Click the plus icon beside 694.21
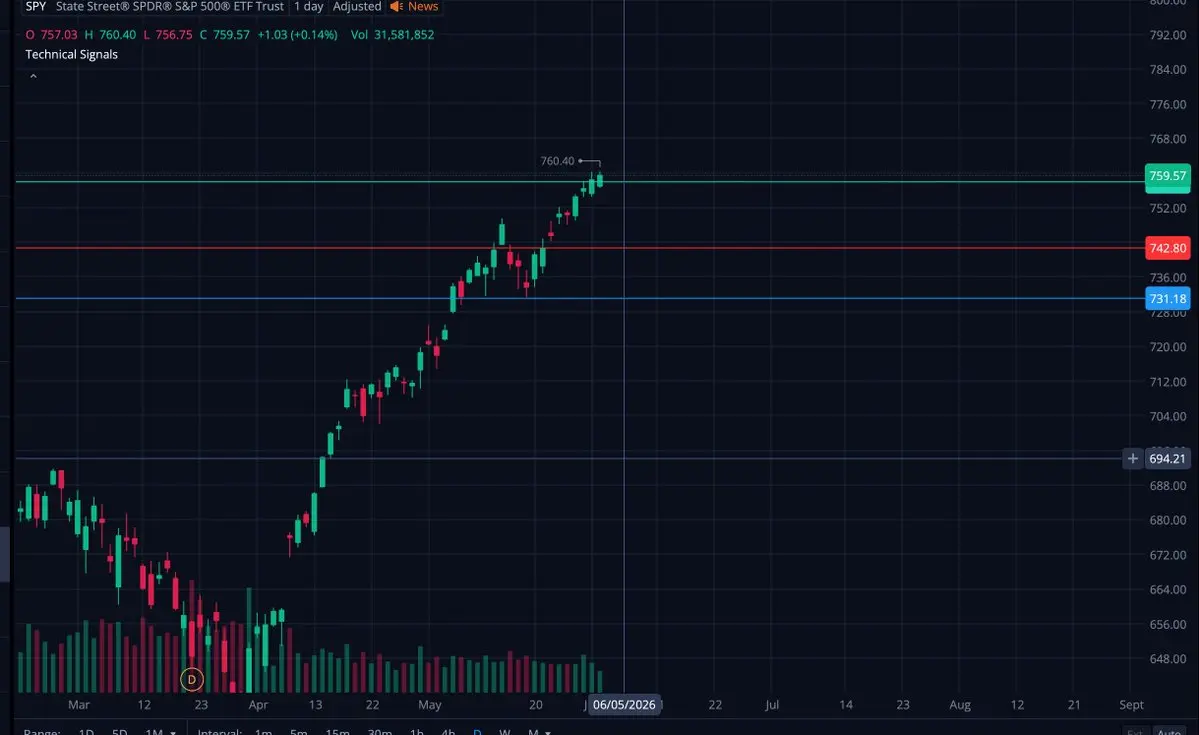This screenshot has width=1199, height=735. [x=1132, y=459]
